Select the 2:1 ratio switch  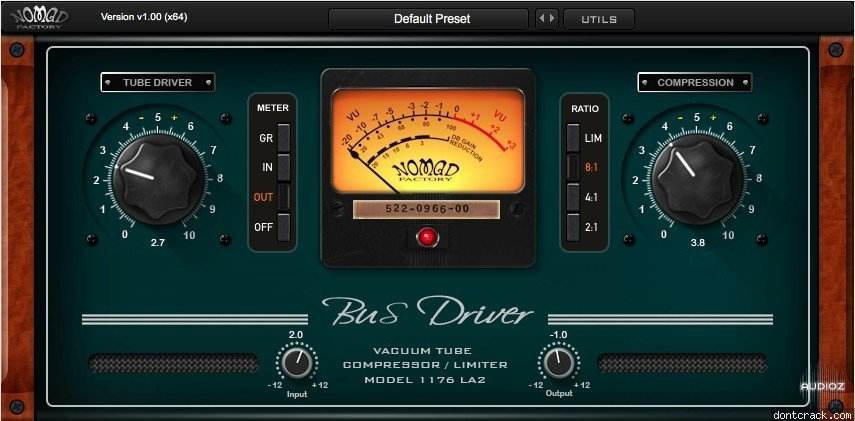pyautogui.click(x=573, y=227)
